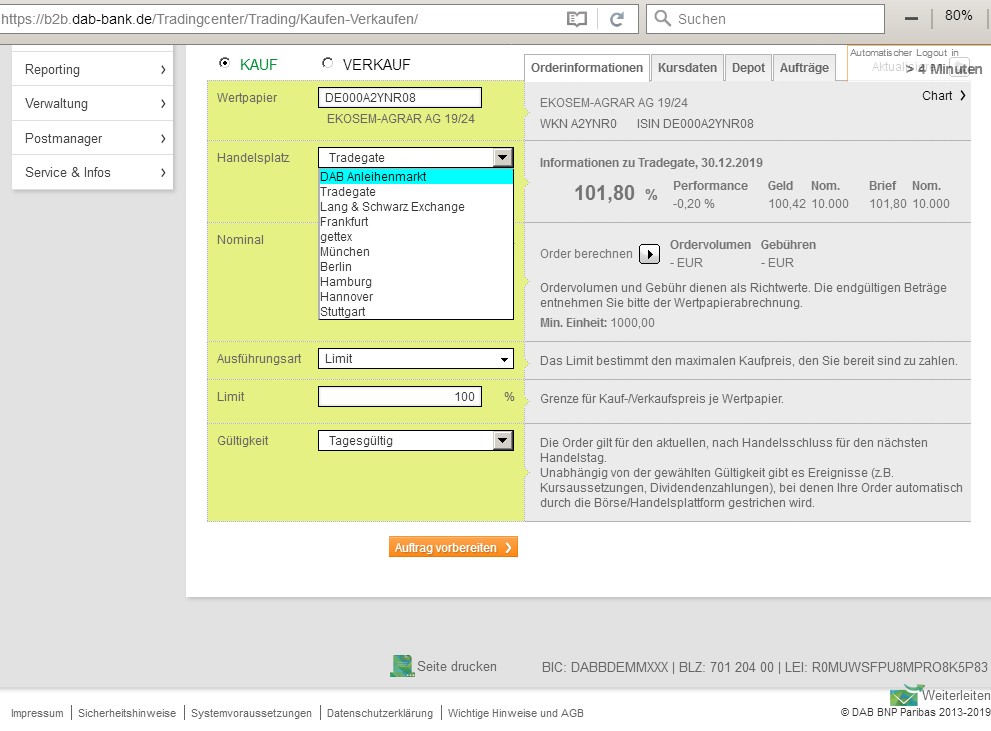Choose DAB Anleihenmarkt from list

point(416,177)
